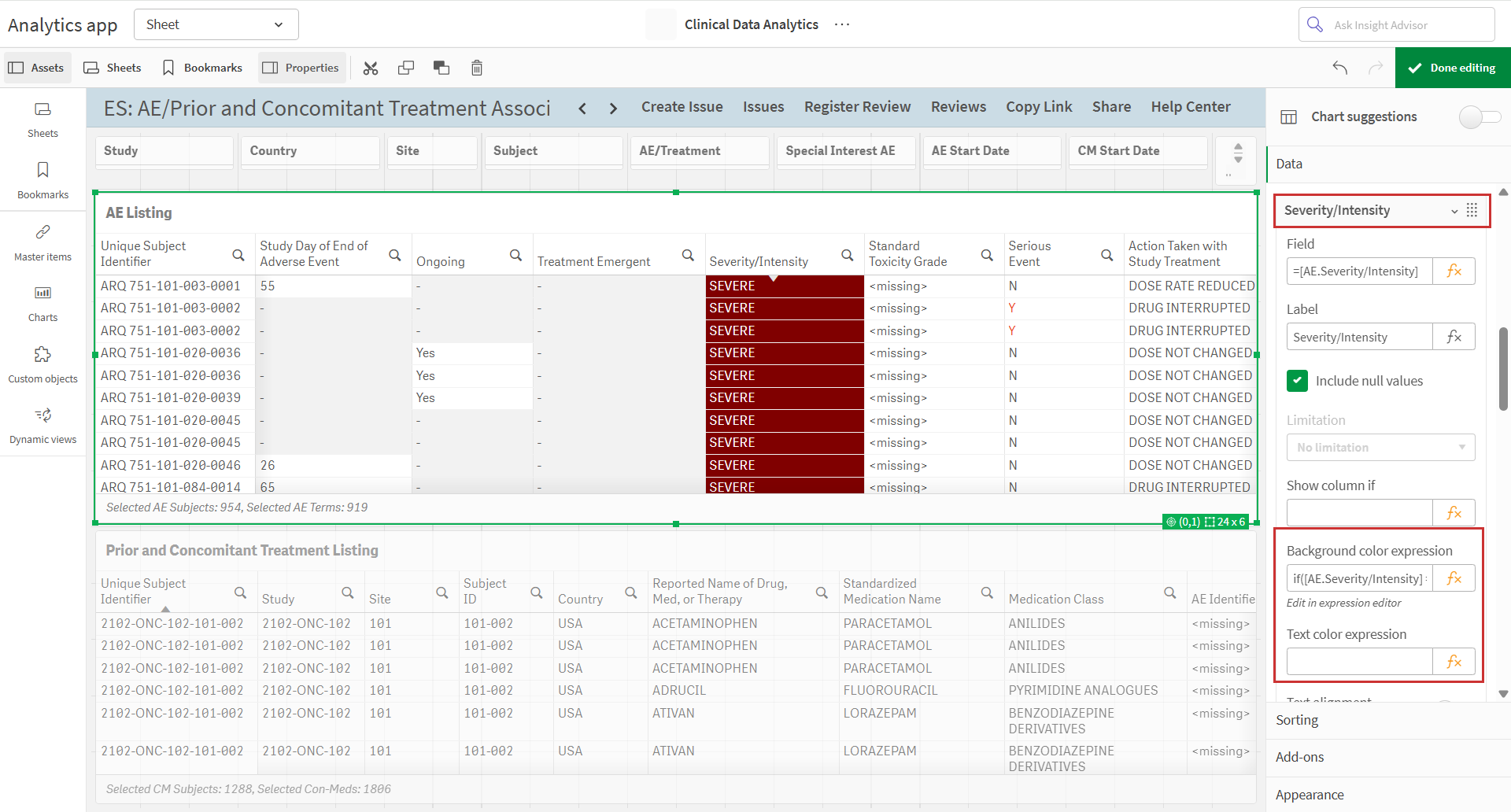The image size is (1511, 812).
Task: Search the Treatment Emergent column
Action: pos(688,255)
